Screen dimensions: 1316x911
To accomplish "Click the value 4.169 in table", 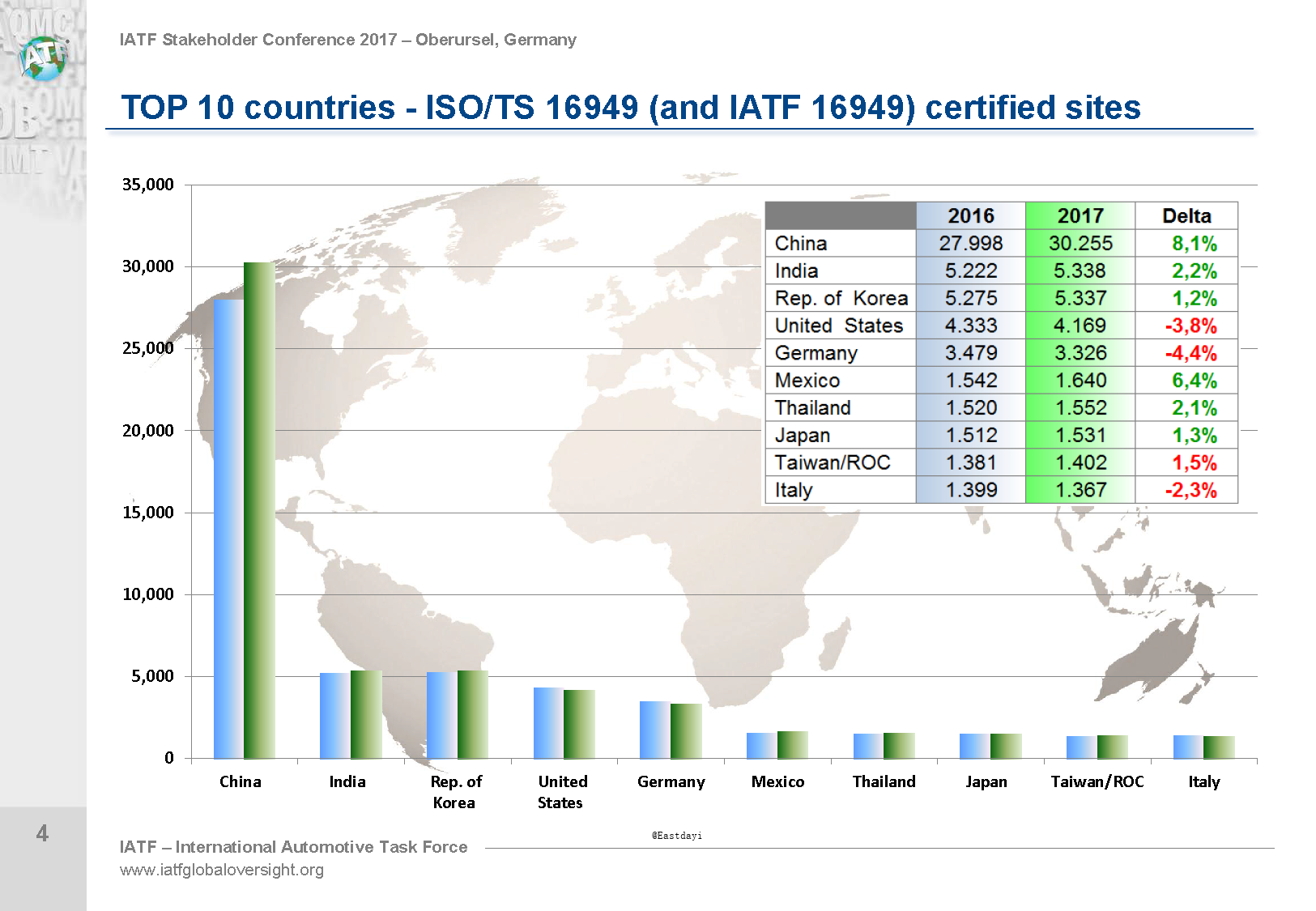I will pyautogui.click(x=1080, y=326).
